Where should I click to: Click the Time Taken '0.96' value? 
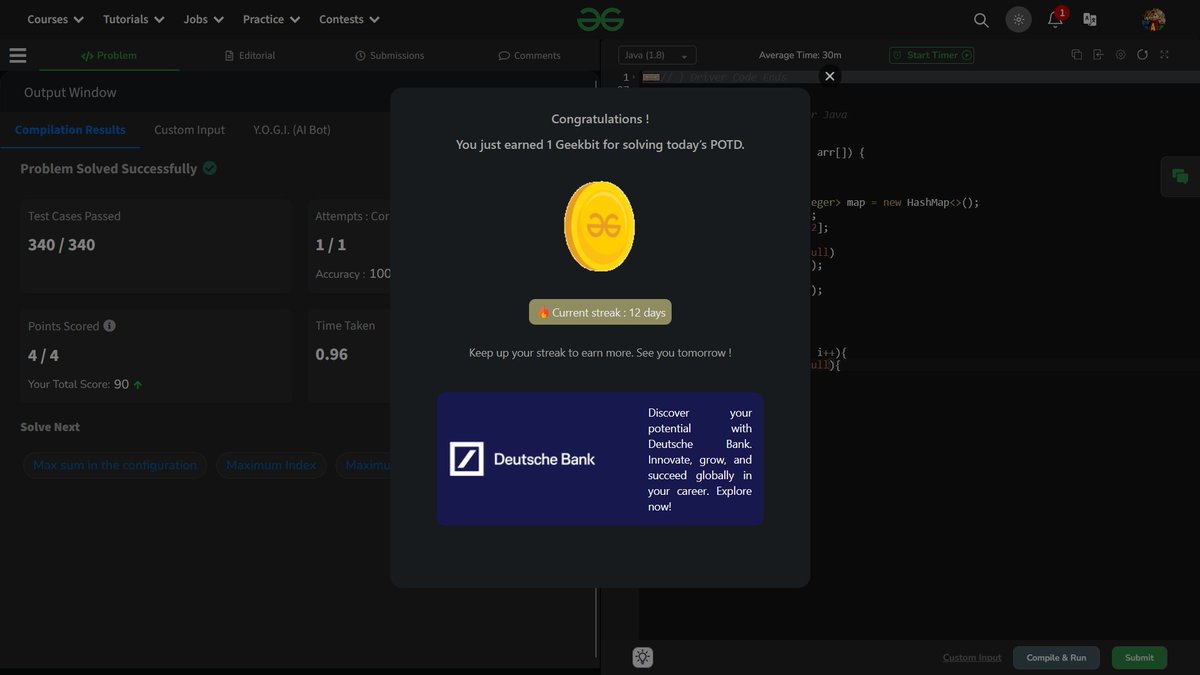332,355
